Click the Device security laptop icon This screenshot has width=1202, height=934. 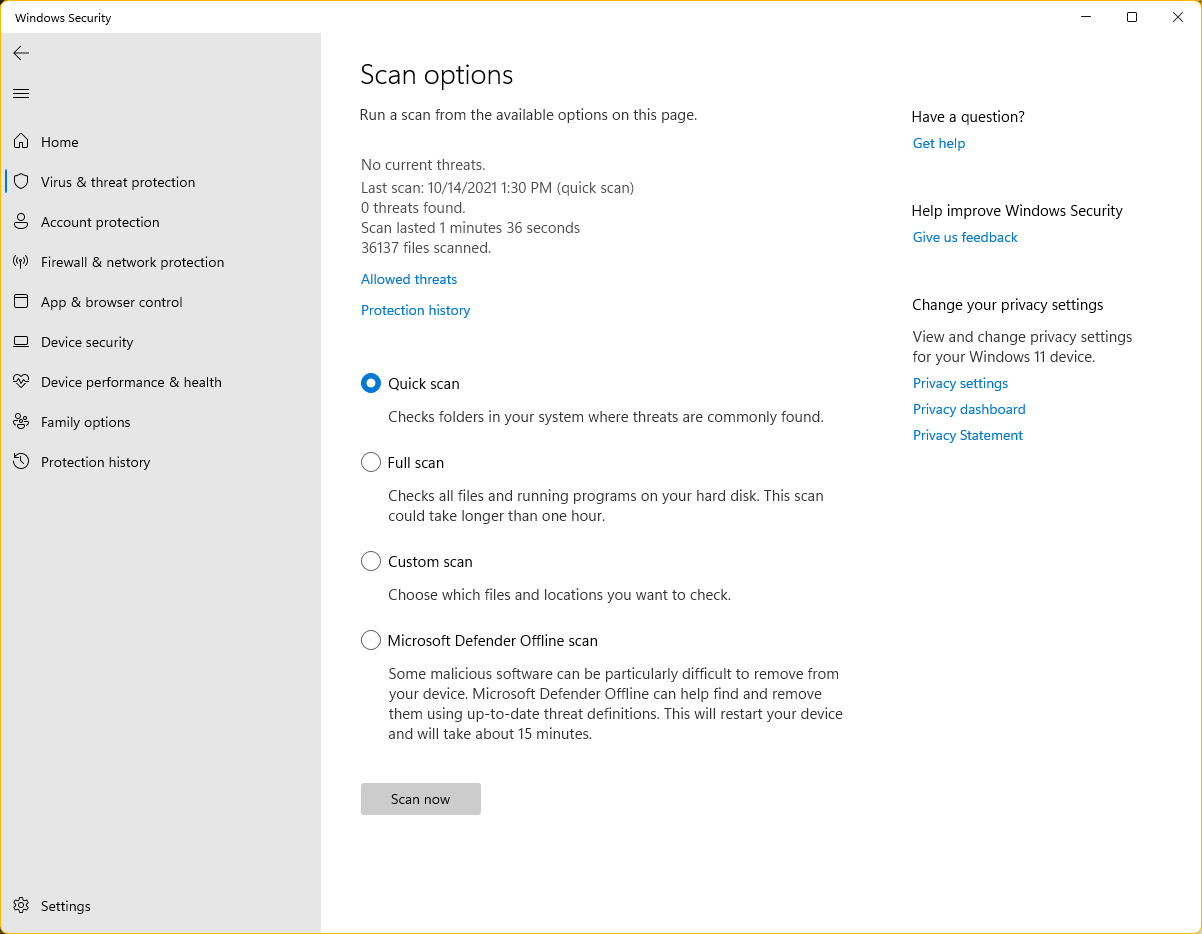21,342
